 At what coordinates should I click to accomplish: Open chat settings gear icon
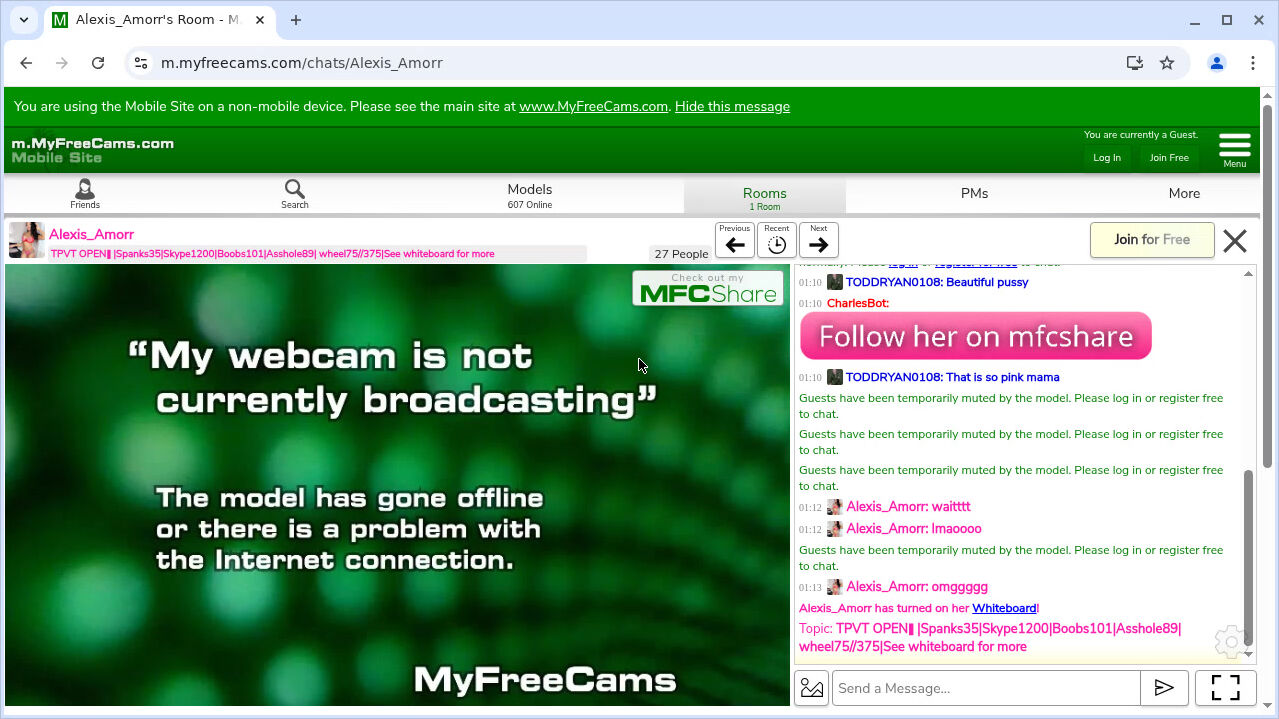pyautogui.click(x=1229, y=641)
